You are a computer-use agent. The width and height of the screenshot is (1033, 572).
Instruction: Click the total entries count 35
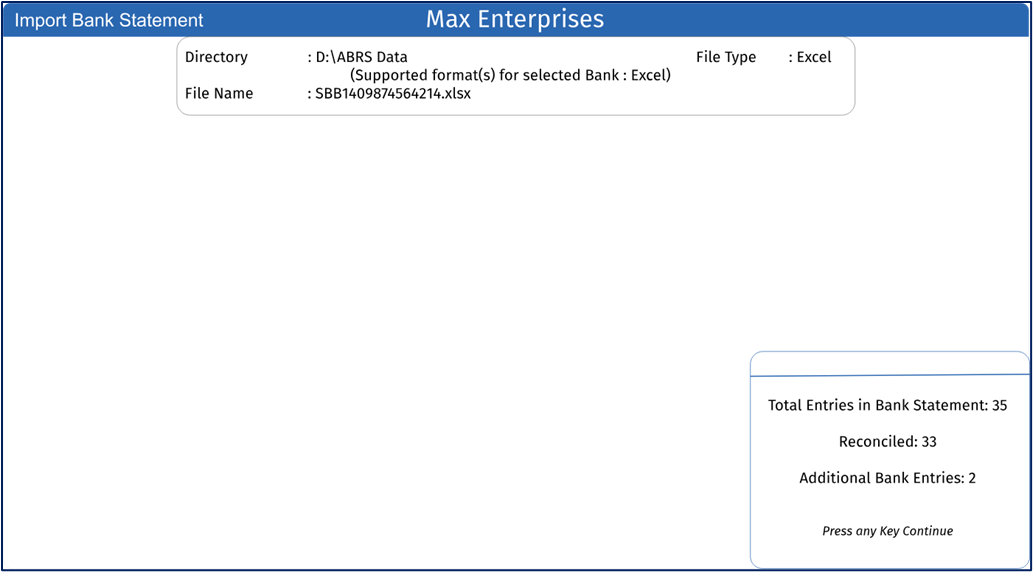pos(998,405)
